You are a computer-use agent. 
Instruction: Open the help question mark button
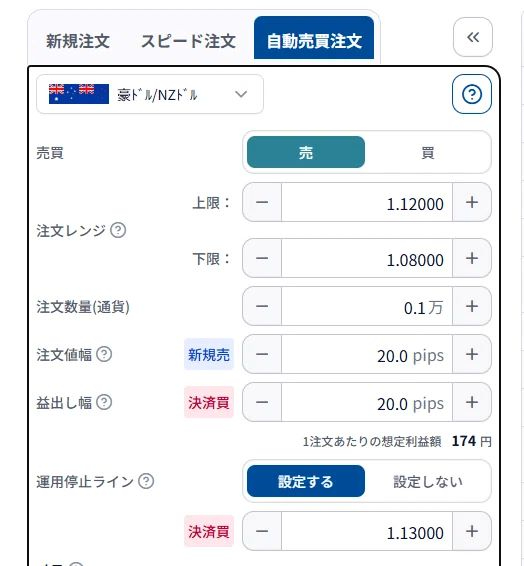coord(472,95)
